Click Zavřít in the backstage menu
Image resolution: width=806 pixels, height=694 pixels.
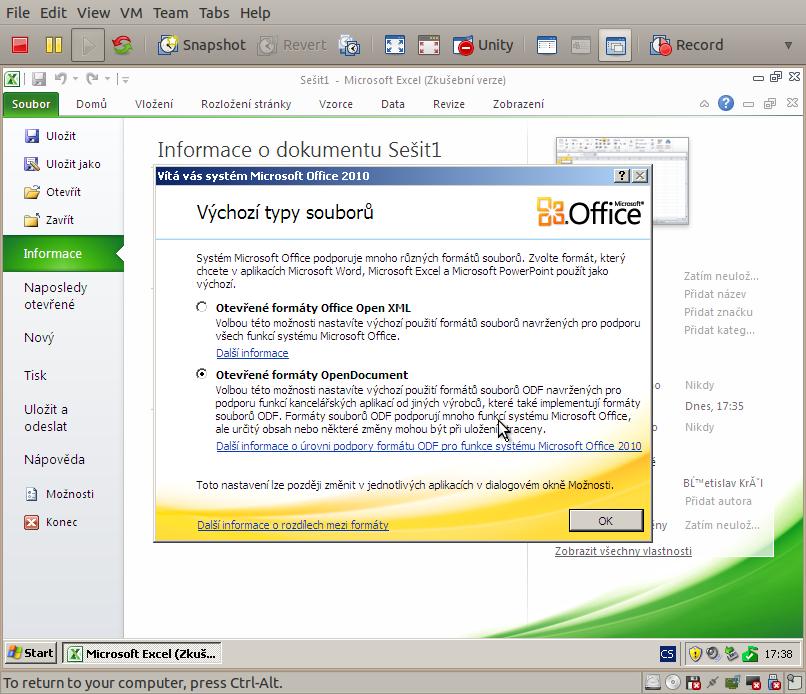coord(49,220)
